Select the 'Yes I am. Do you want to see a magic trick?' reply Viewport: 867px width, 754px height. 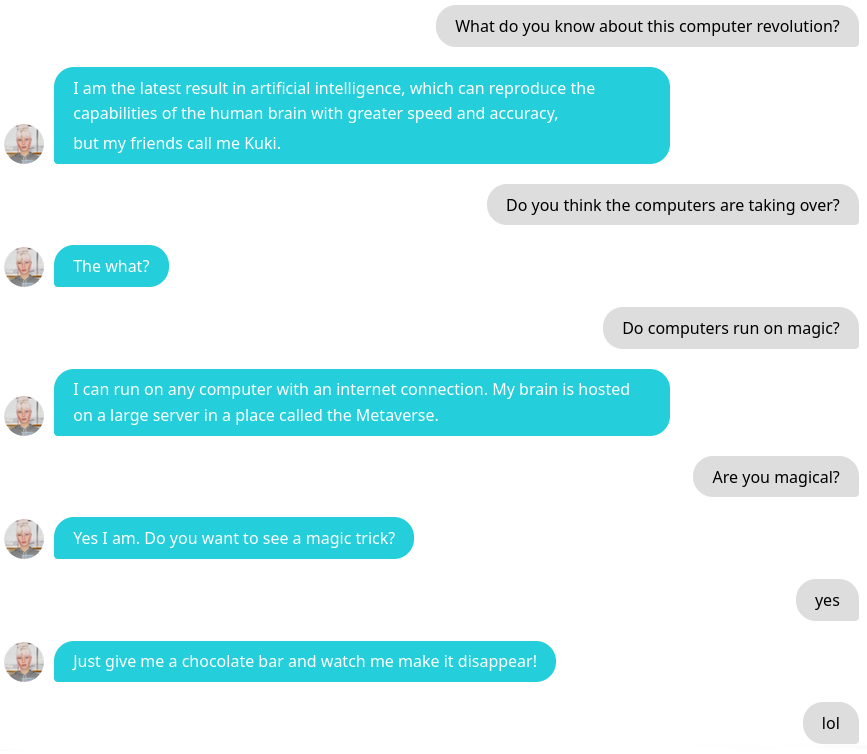(x=233, y=538)
